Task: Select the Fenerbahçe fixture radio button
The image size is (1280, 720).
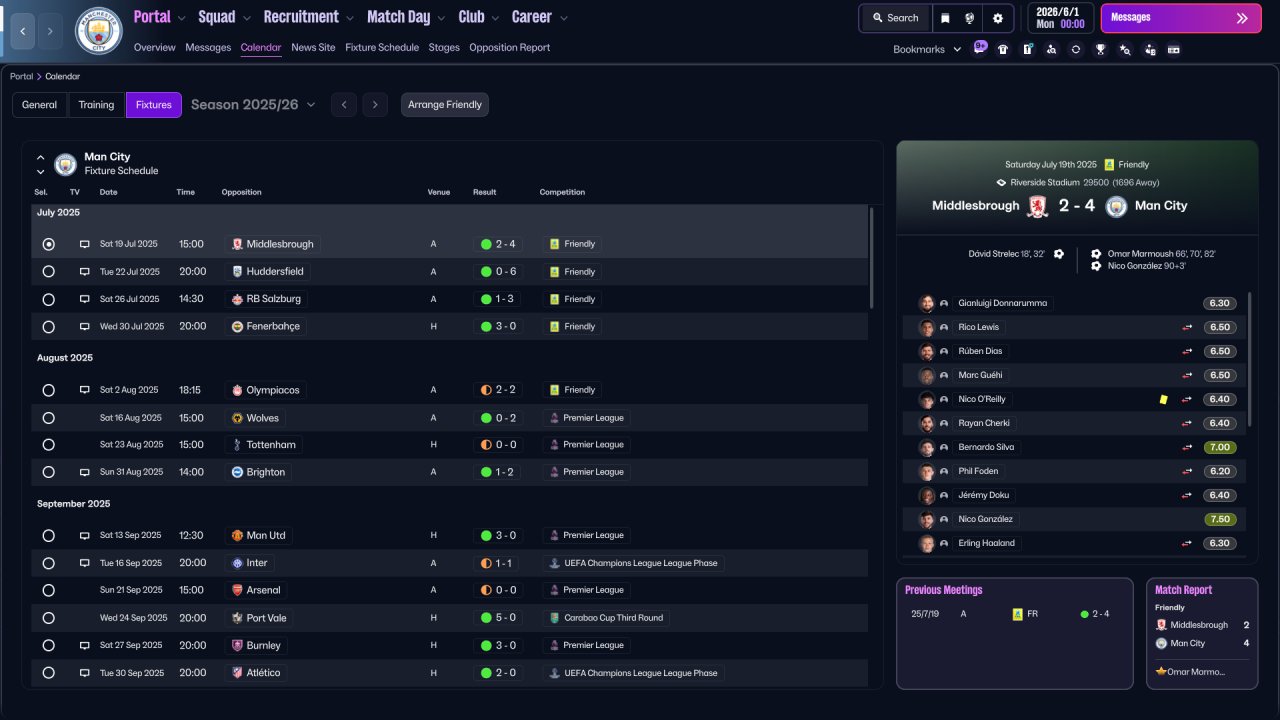Action: tap(48, 326)
